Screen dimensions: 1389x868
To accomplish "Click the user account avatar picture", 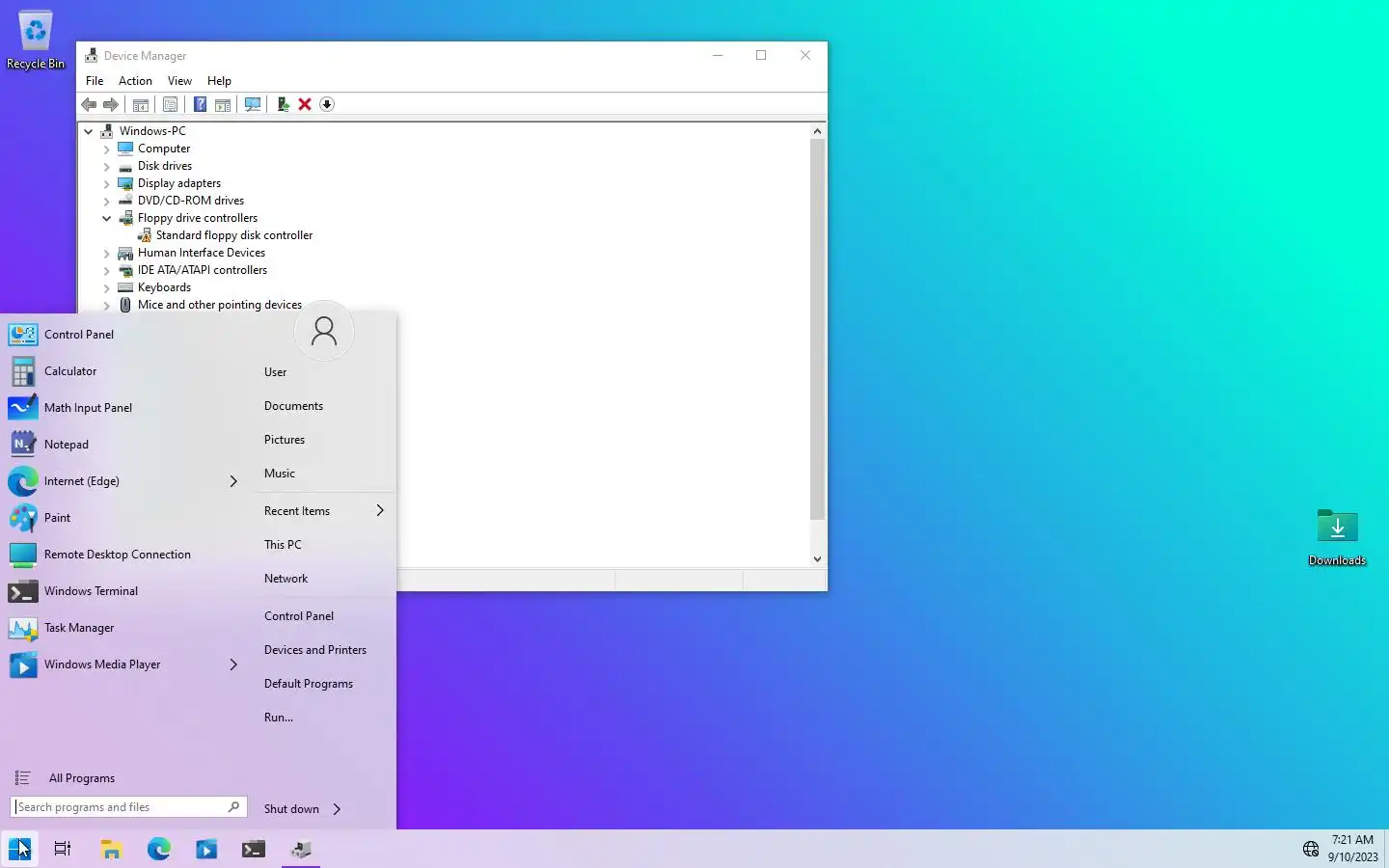I will pyautogui.click(x=324, y=331).
